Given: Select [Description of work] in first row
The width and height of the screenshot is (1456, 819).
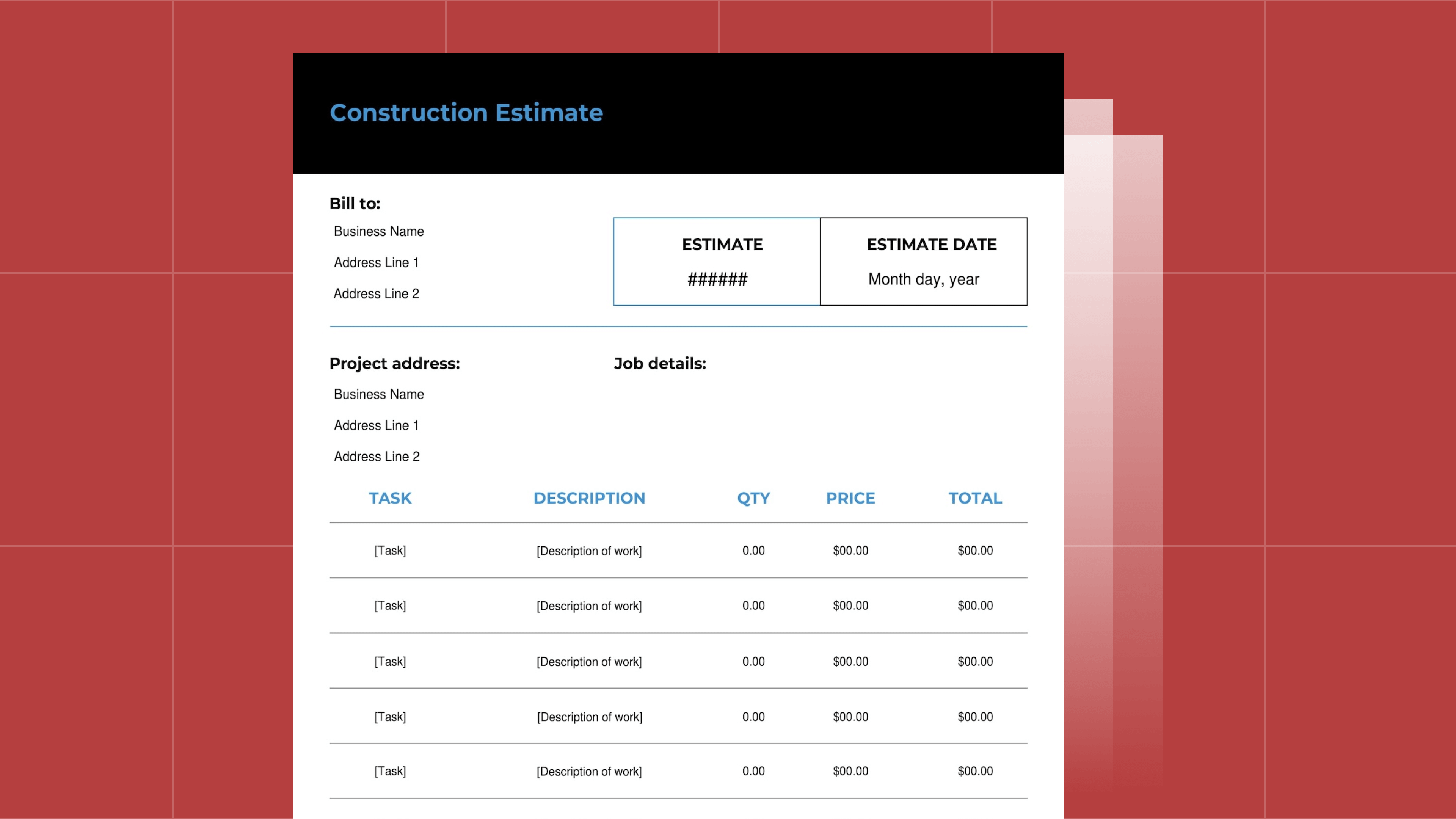Looking at the screenshot, I should [589, 551].
